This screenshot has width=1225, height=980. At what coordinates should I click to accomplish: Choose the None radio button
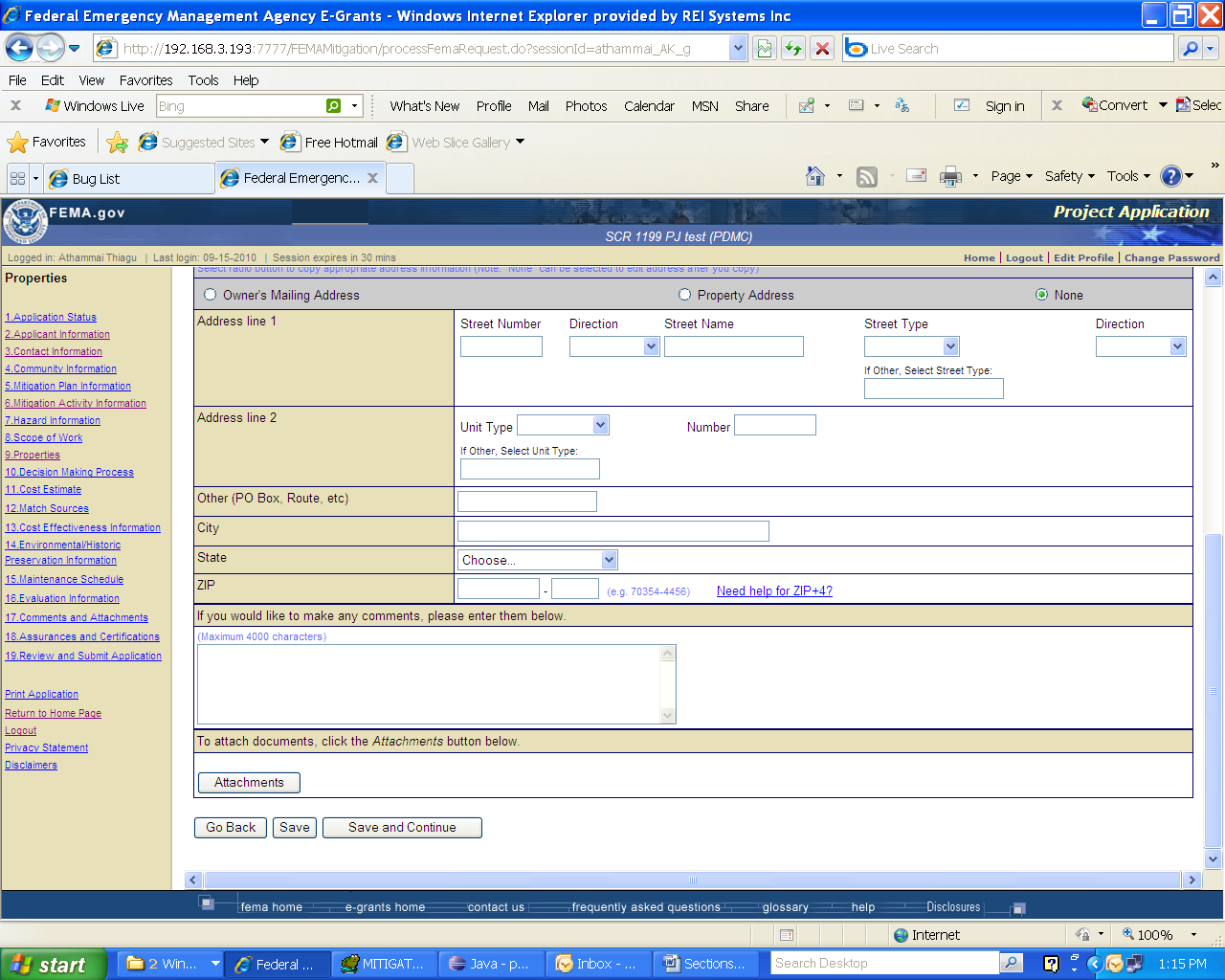click(x=1041, y=295)
